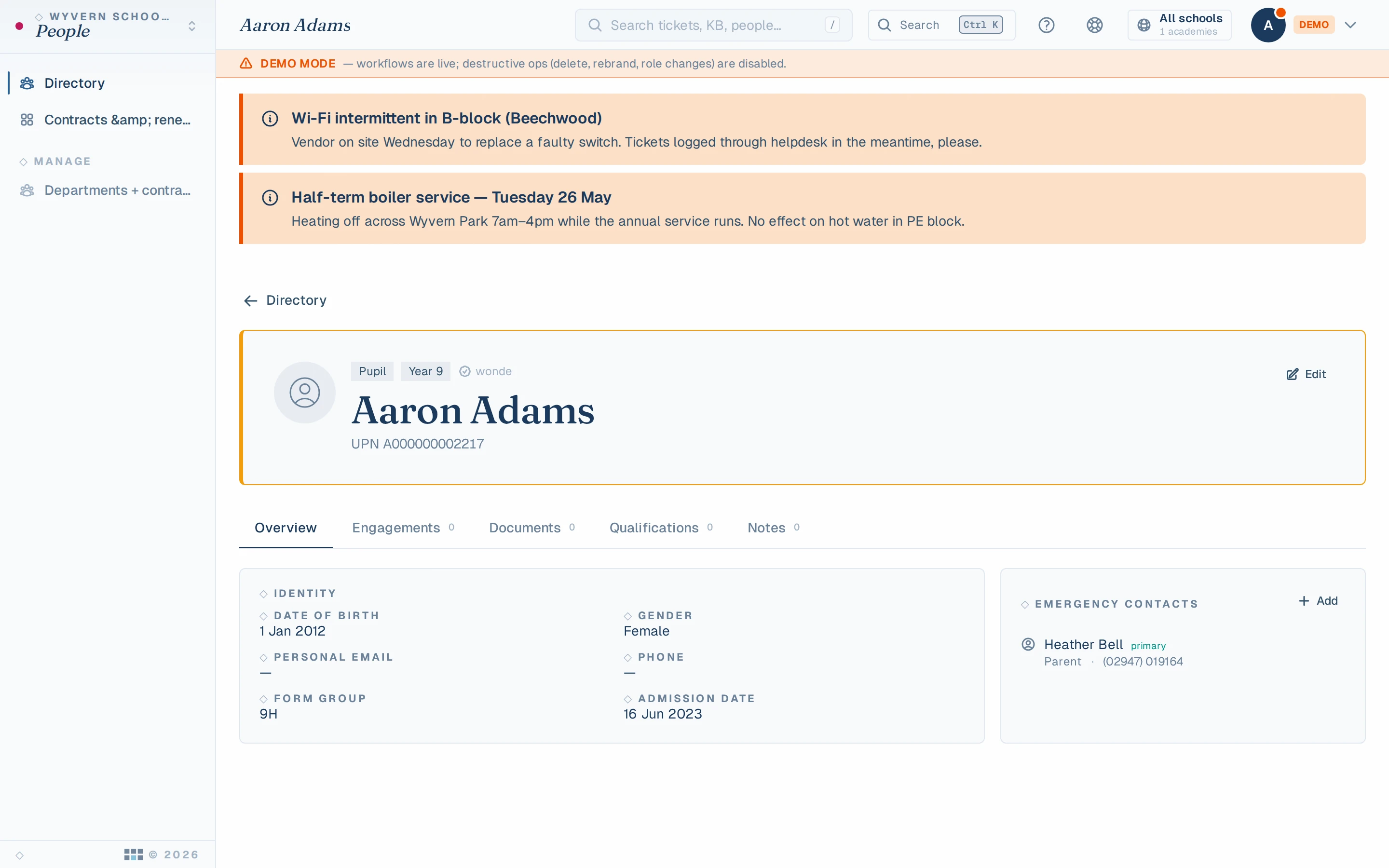Click Heather Bell's contact person icon
Viewport: 1389px width, 868px height.
point(1028,645)
